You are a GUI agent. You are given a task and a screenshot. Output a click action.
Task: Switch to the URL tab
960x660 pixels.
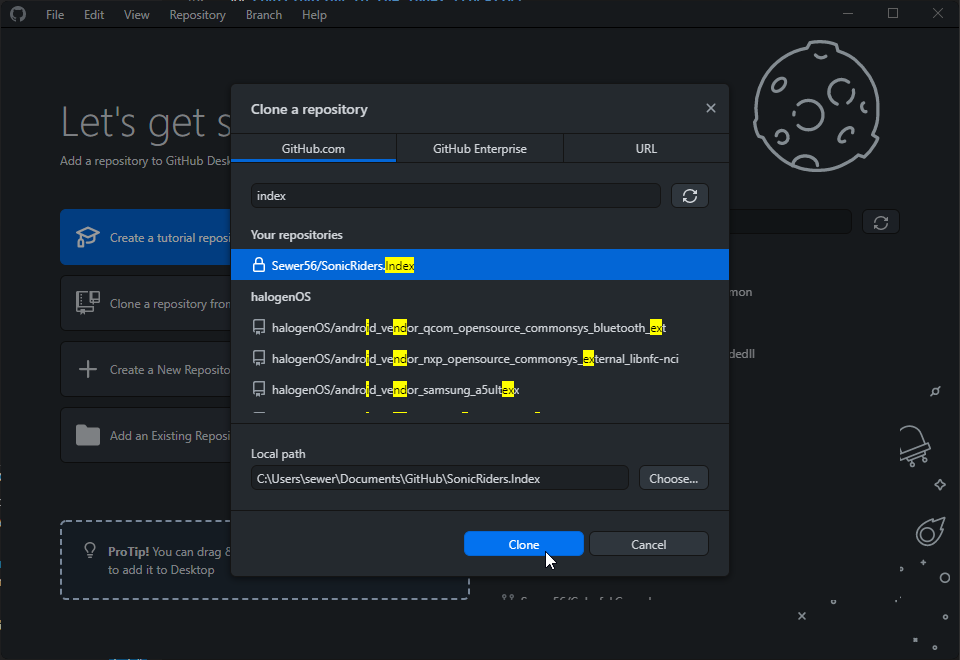point(646,148)
